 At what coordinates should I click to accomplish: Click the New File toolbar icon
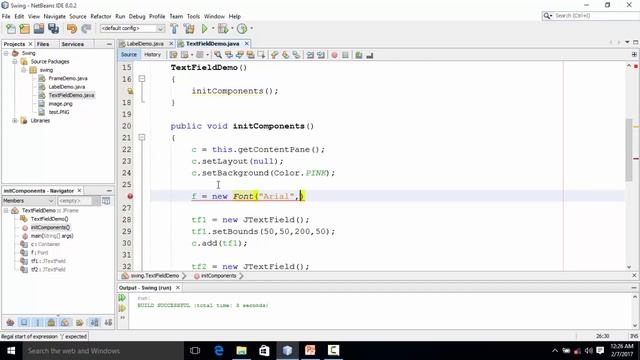(11, 29)
